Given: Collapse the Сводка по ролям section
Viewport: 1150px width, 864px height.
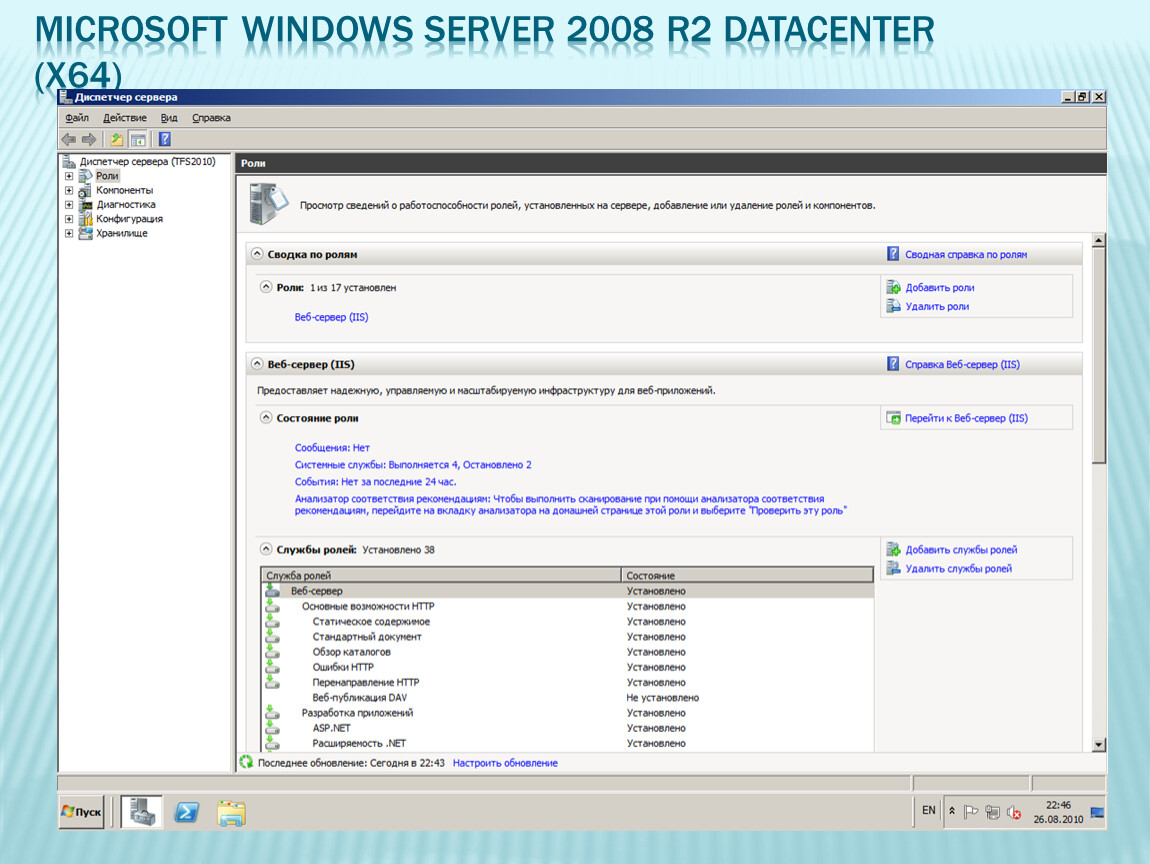Looking at the screenshot, I should [257, 254].
